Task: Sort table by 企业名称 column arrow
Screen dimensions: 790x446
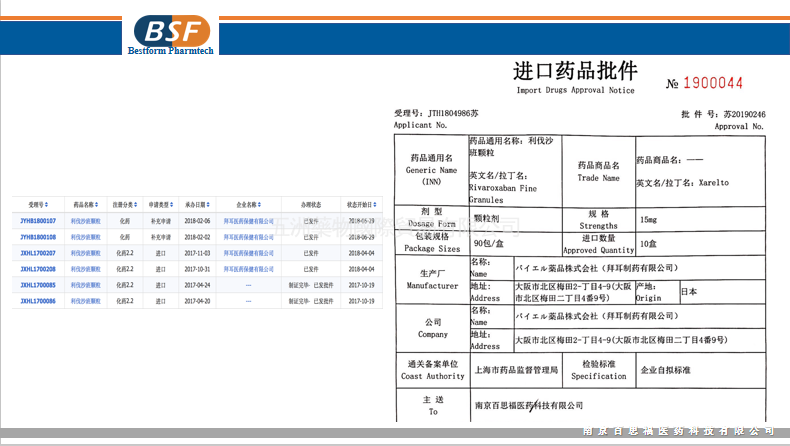Action: 259,205
